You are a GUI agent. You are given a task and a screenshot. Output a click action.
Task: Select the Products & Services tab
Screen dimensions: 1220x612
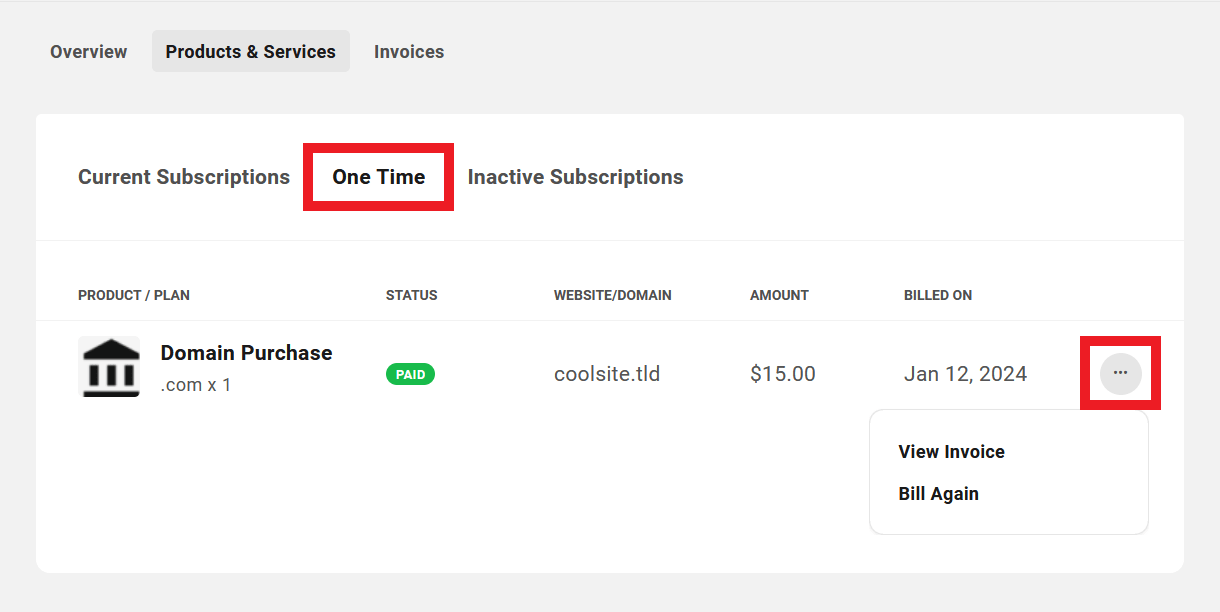pos(250,51)
